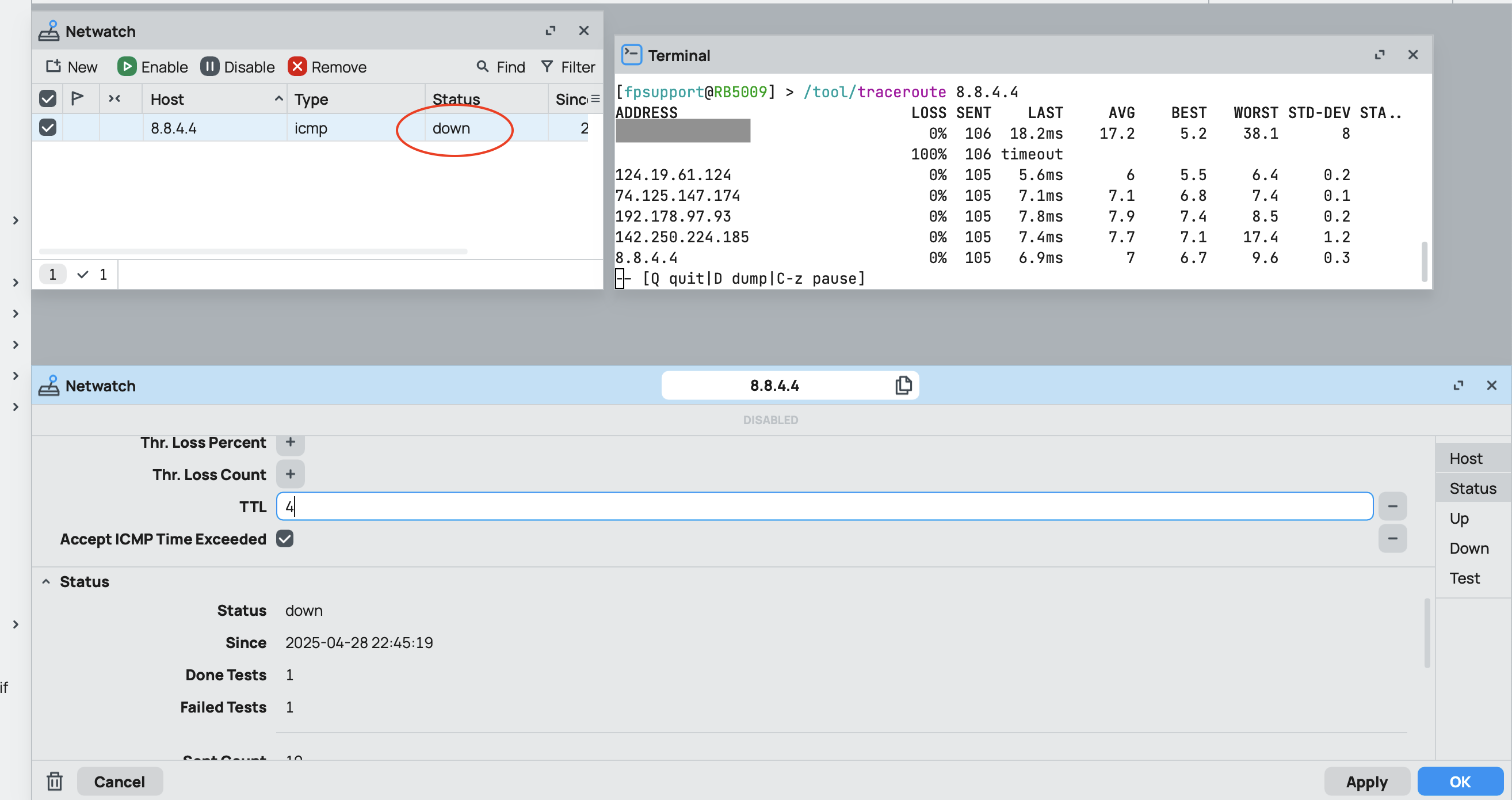Create a new Netwatch entry
This screenshot has width=1512, height=800.
70,66
